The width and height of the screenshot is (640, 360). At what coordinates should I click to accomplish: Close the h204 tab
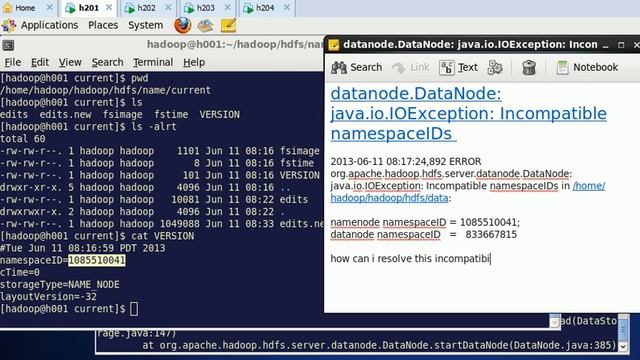[x=287, y=7]
